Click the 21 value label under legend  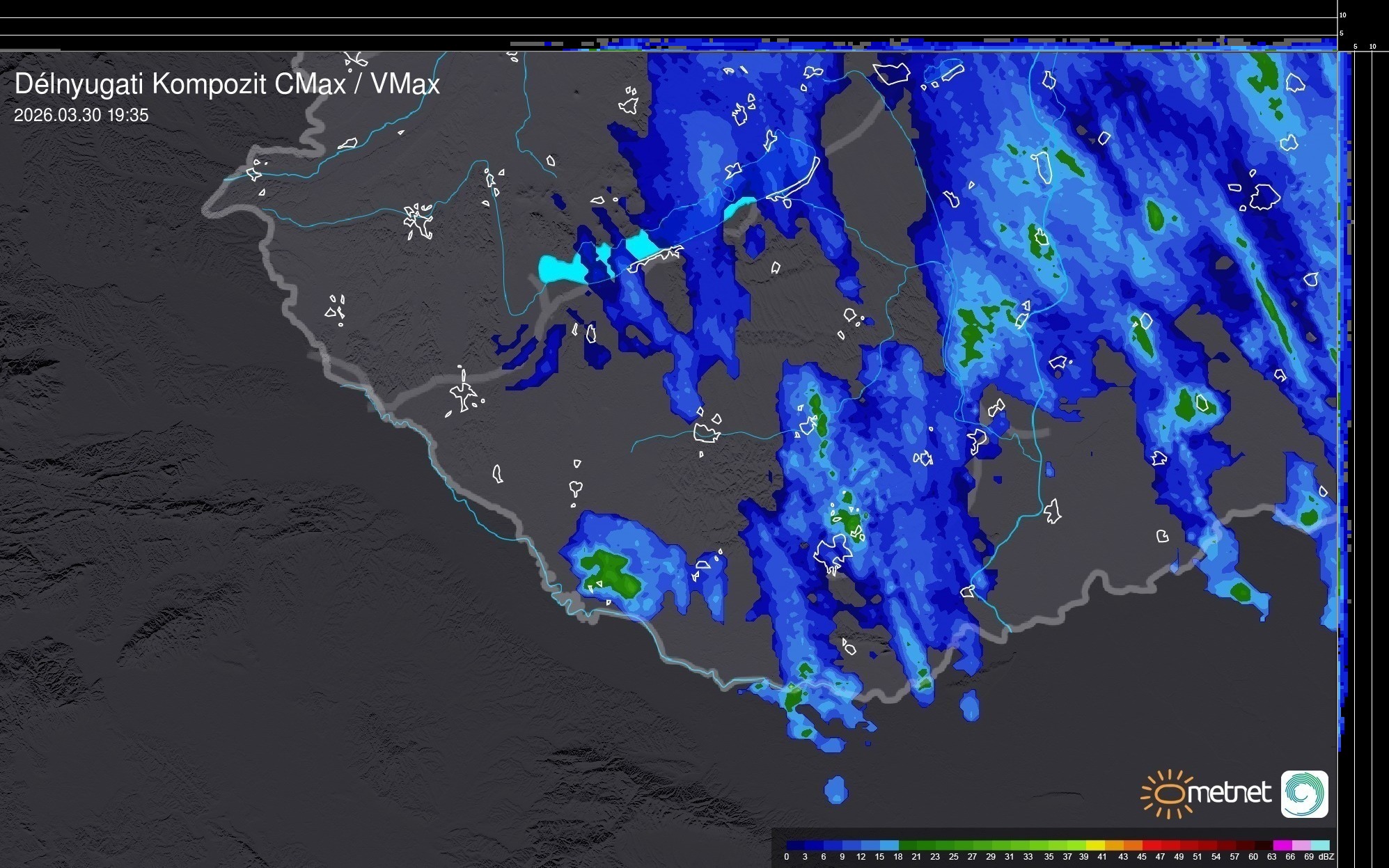tap(916, 857)
